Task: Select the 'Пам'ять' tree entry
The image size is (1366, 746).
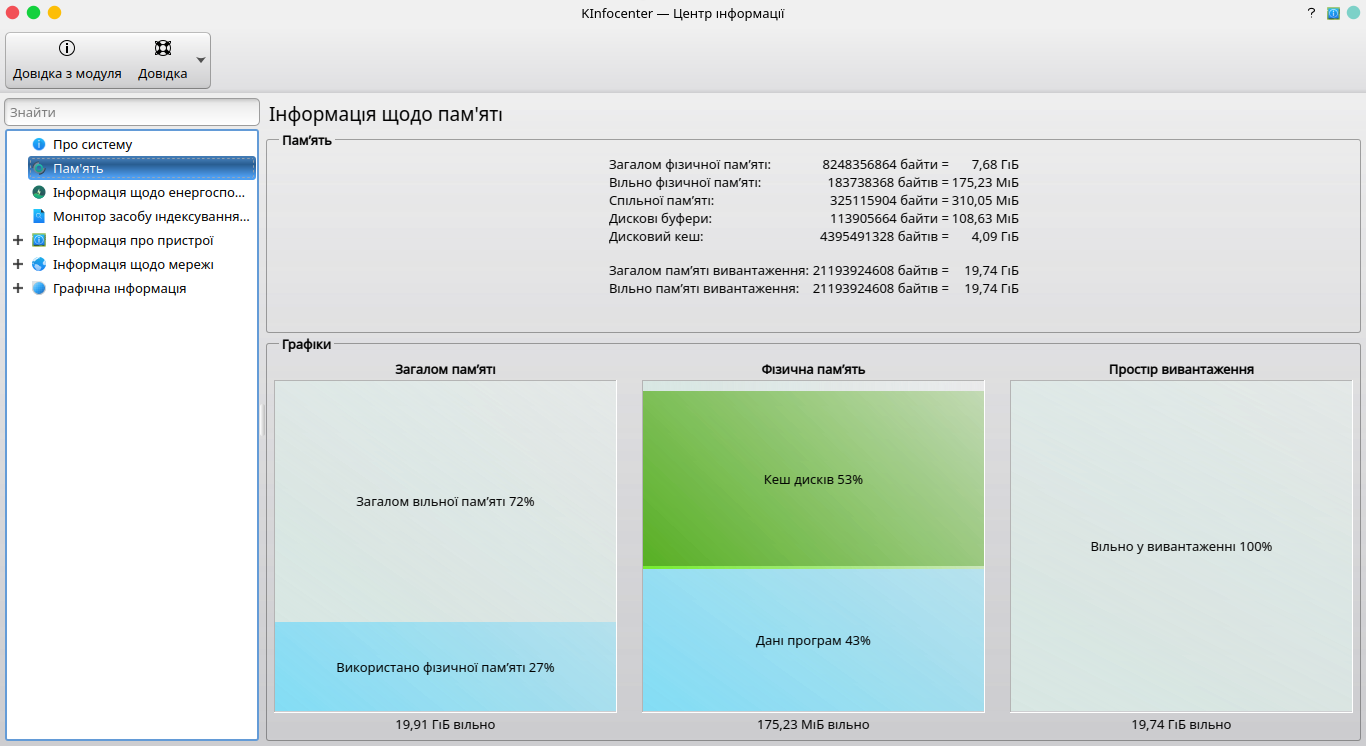Action: (x=141, y=168)
